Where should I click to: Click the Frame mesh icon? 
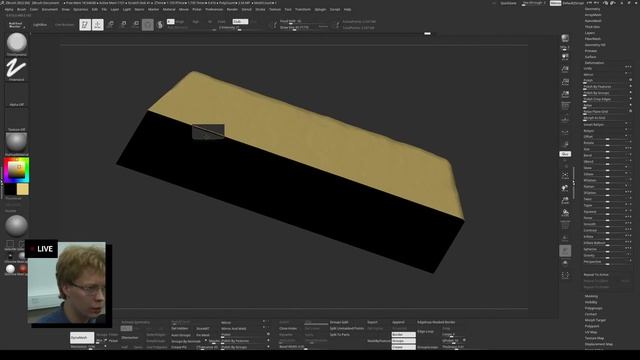[x=565, y=176]
